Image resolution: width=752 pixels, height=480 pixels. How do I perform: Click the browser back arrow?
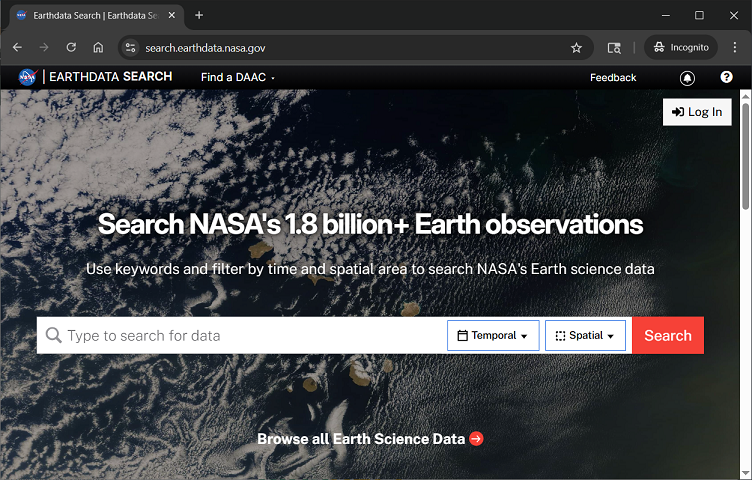(17, 47)
